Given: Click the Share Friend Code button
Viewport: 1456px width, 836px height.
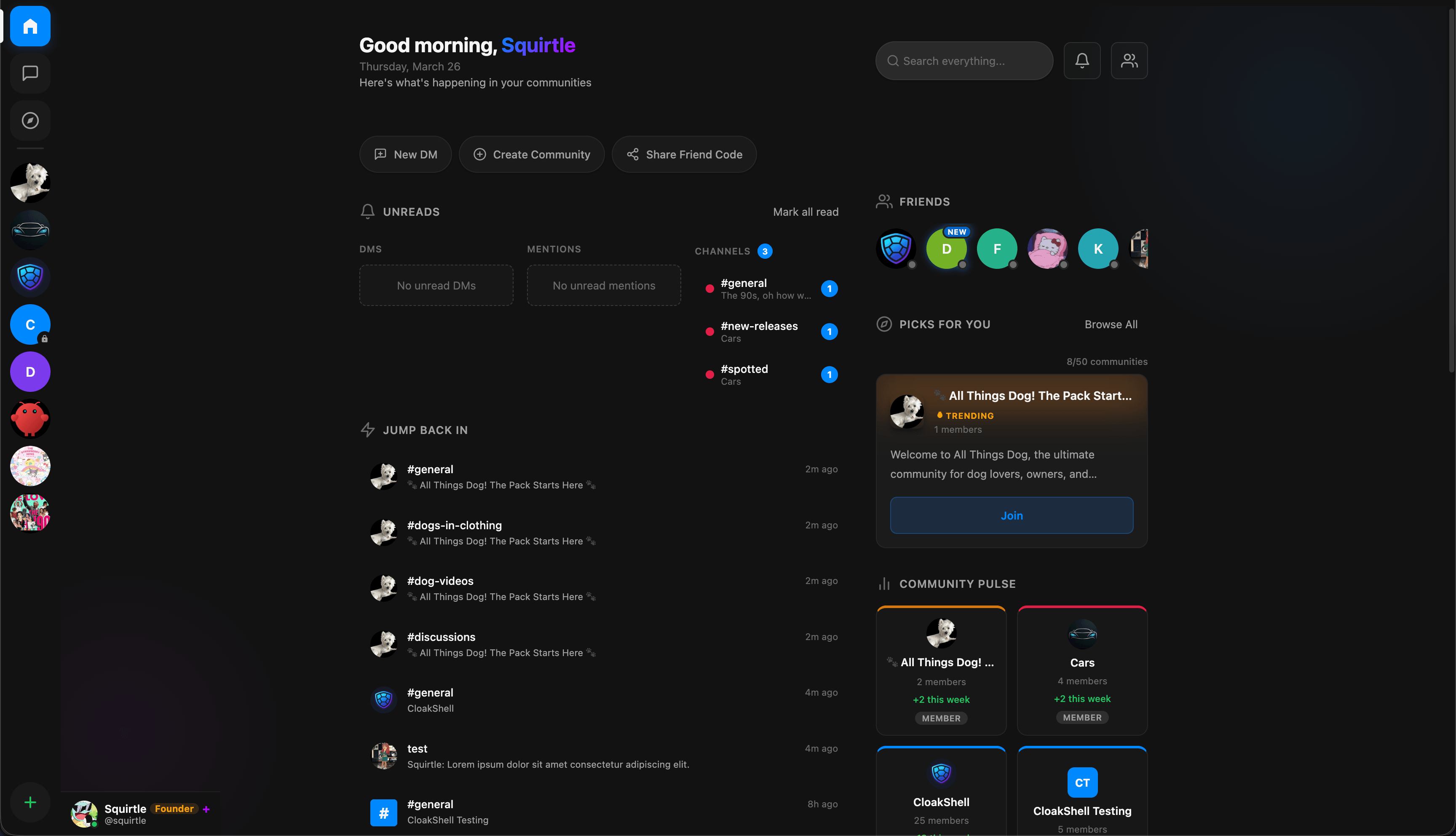Looking at the screenshot, I should 683,154.
